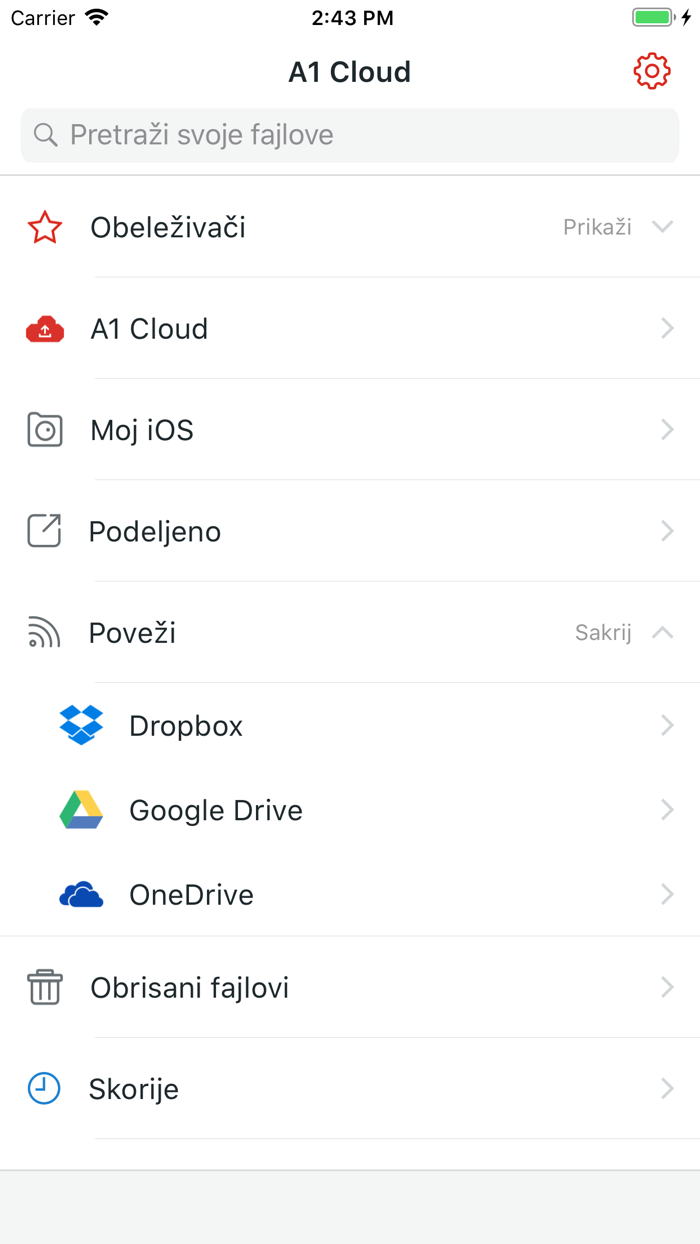Tap the Dropbox logo icon

81,725
